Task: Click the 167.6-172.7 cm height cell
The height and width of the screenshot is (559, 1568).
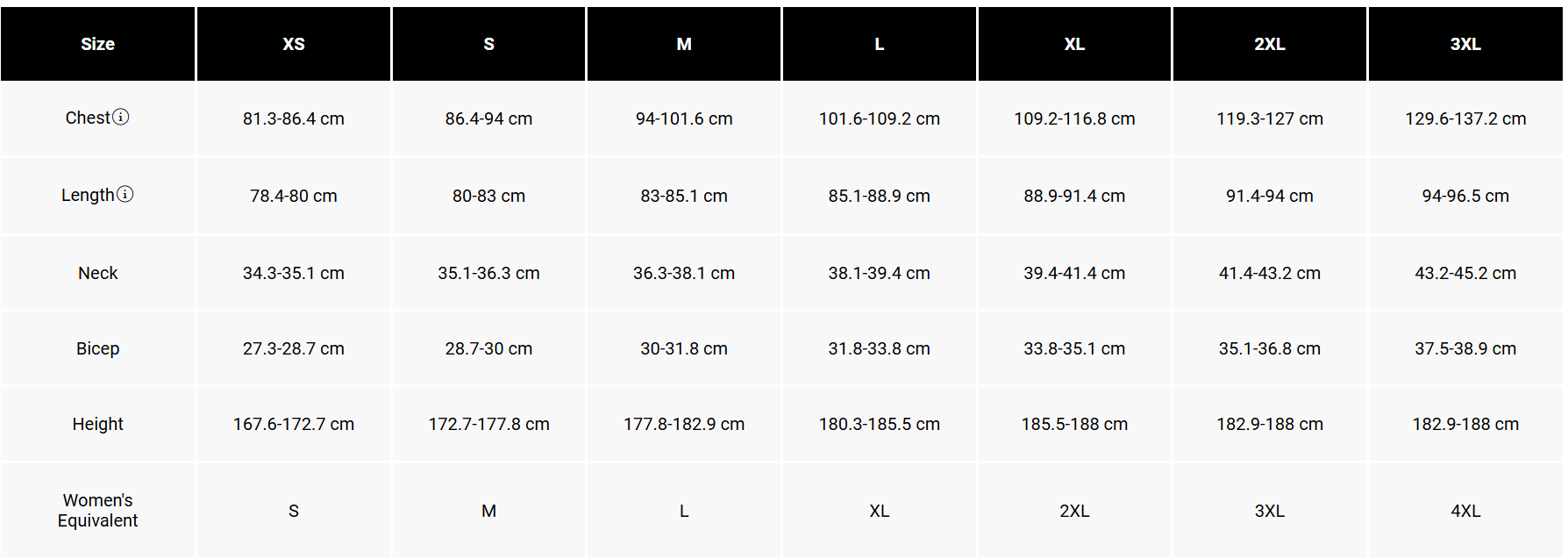Action: [294, 424]
